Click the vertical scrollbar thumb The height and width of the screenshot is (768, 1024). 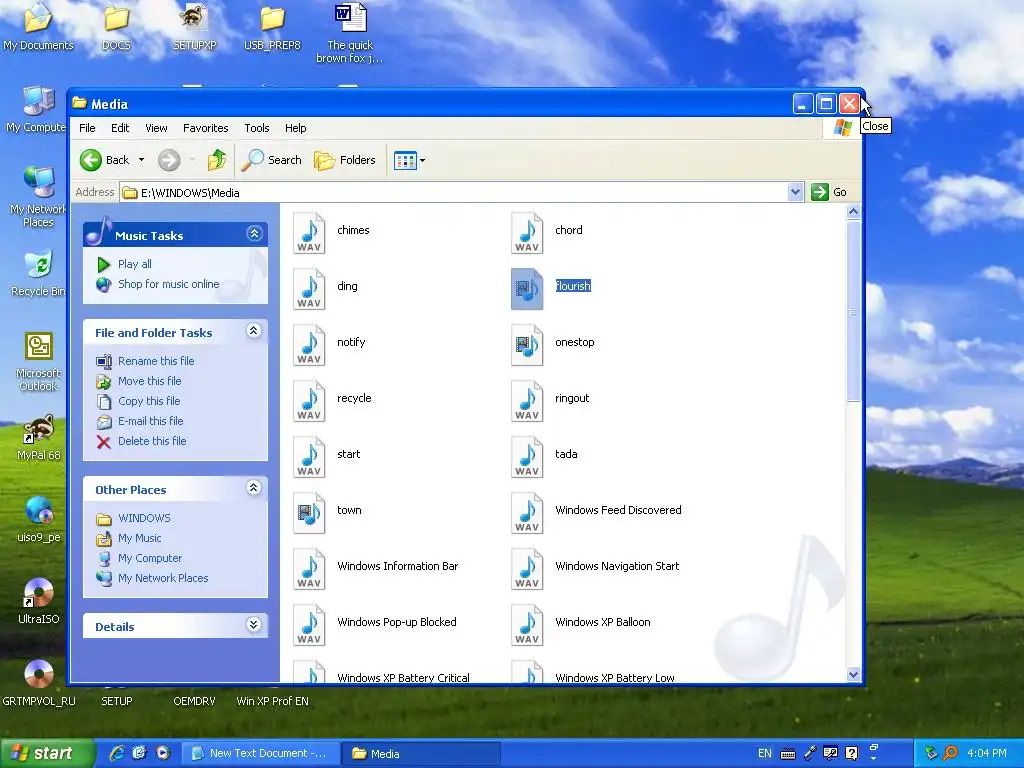click(853, 312)
